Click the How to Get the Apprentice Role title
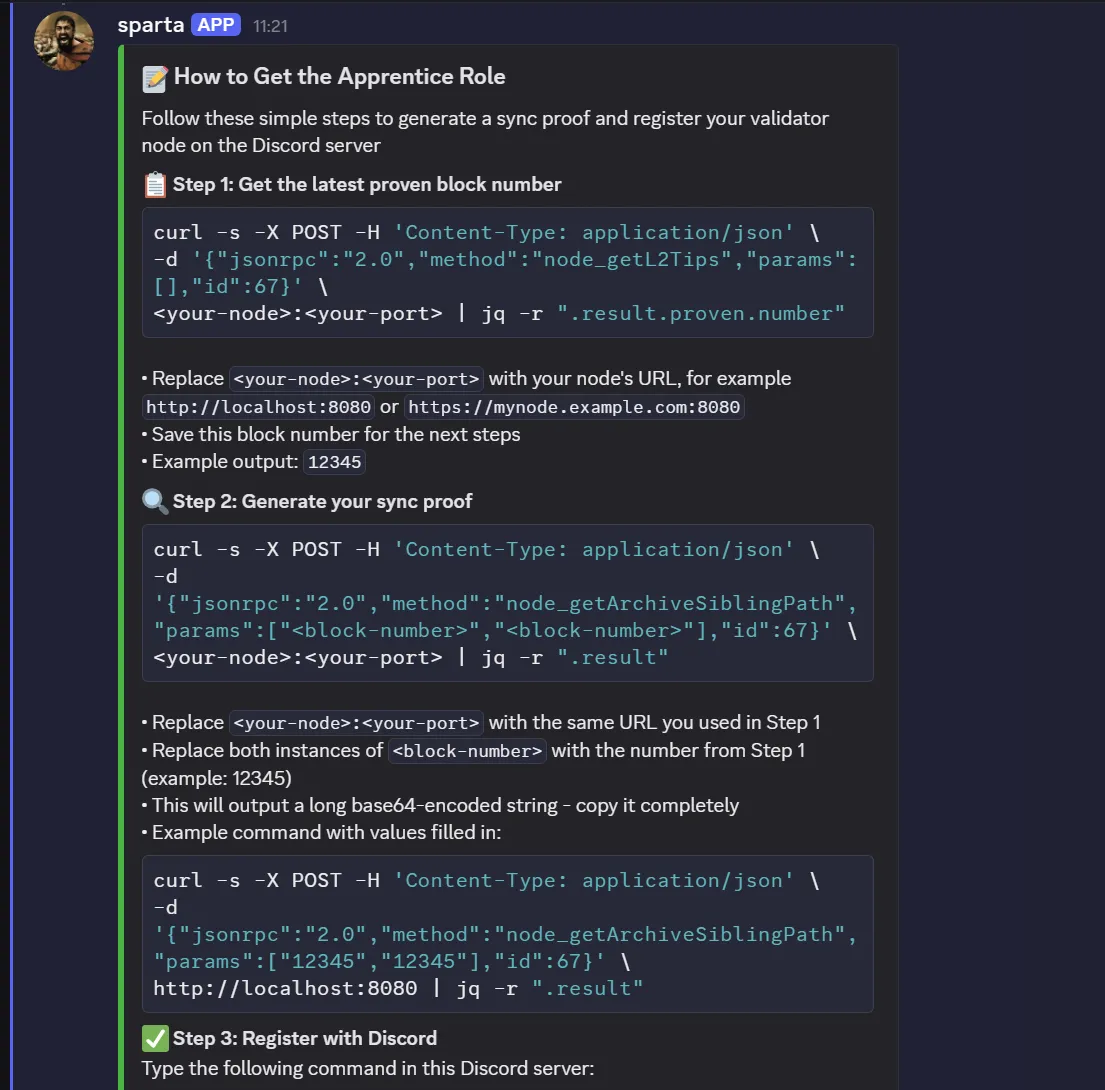Screen dimensions: 1105x1090 [339, 77]
